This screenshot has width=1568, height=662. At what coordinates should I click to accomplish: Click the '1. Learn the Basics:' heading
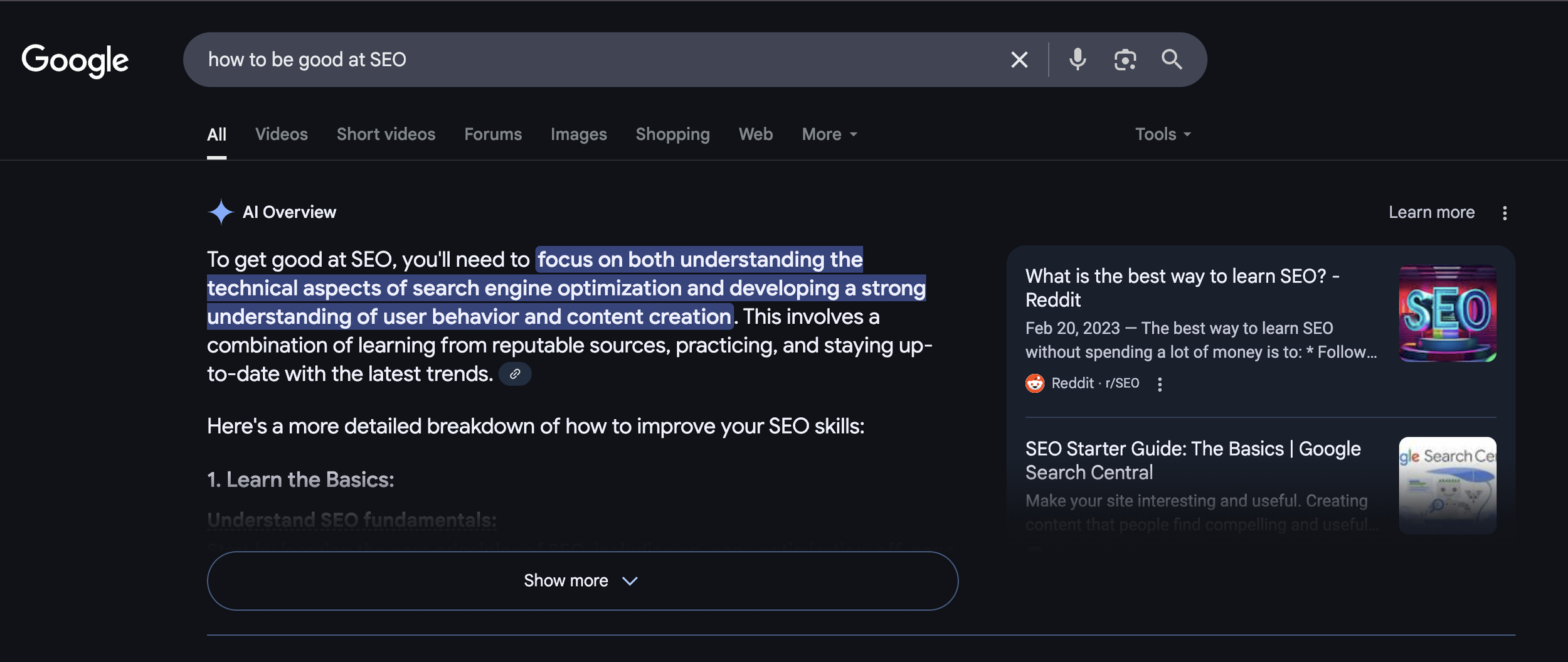[x=300, y=480]
